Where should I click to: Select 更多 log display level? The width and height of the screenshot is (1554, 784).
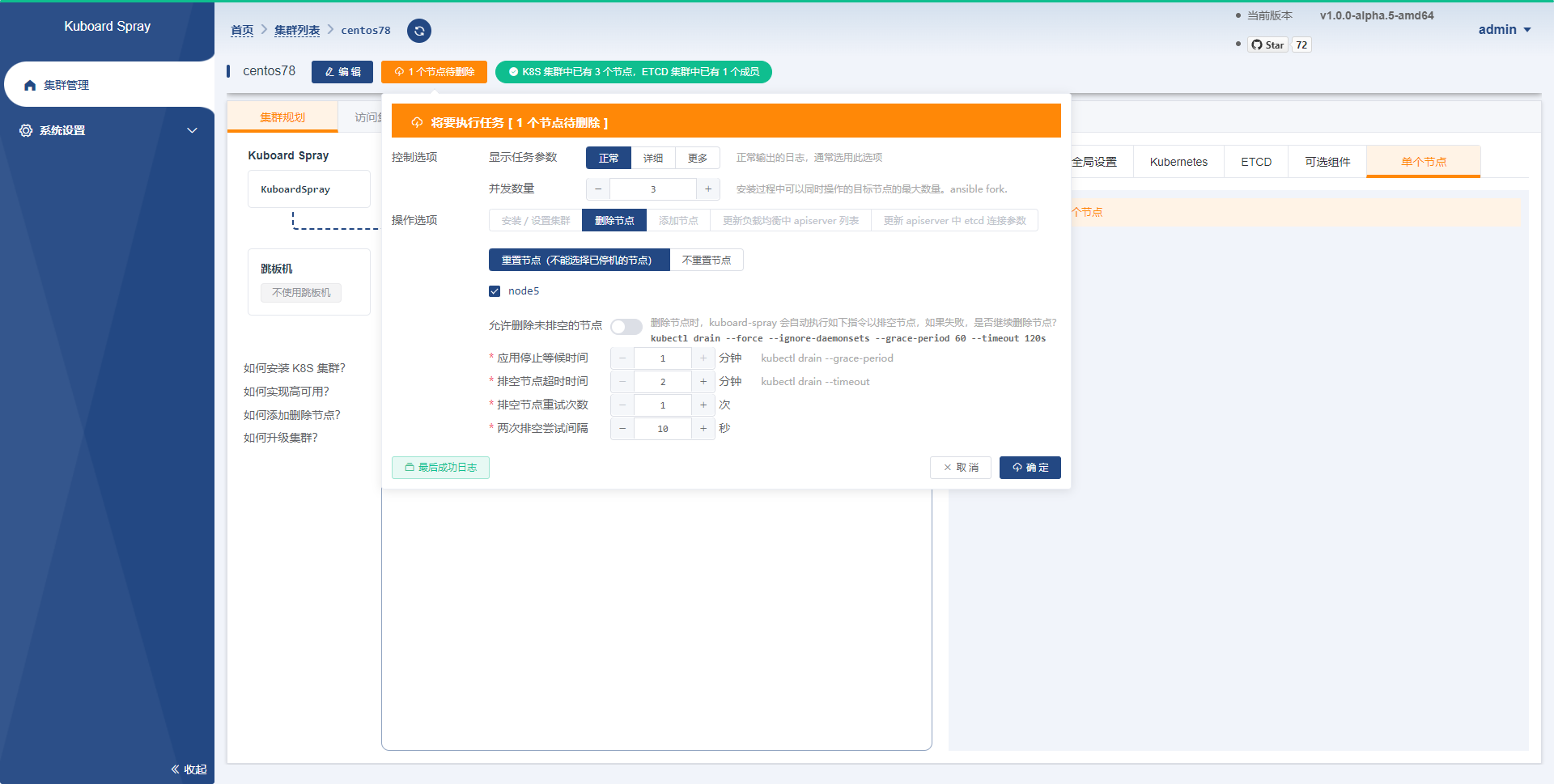point(698,158)
